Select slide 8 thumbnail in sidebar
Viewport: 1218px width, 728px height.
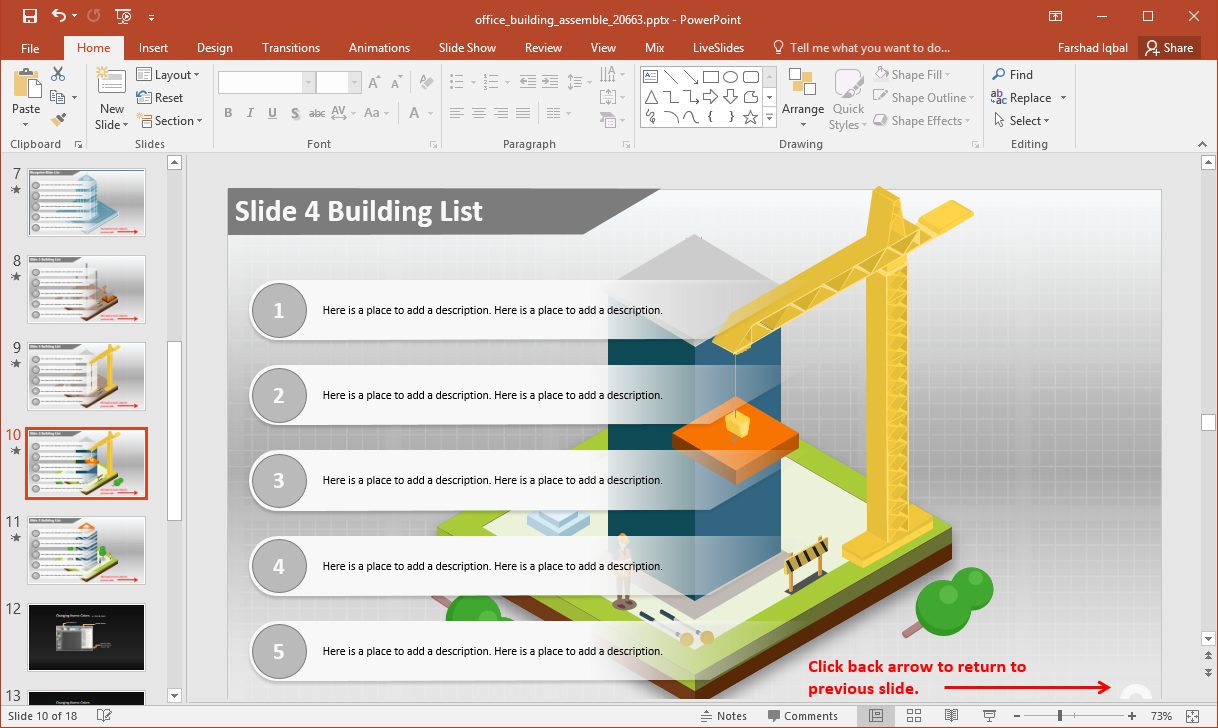[86, 290]
